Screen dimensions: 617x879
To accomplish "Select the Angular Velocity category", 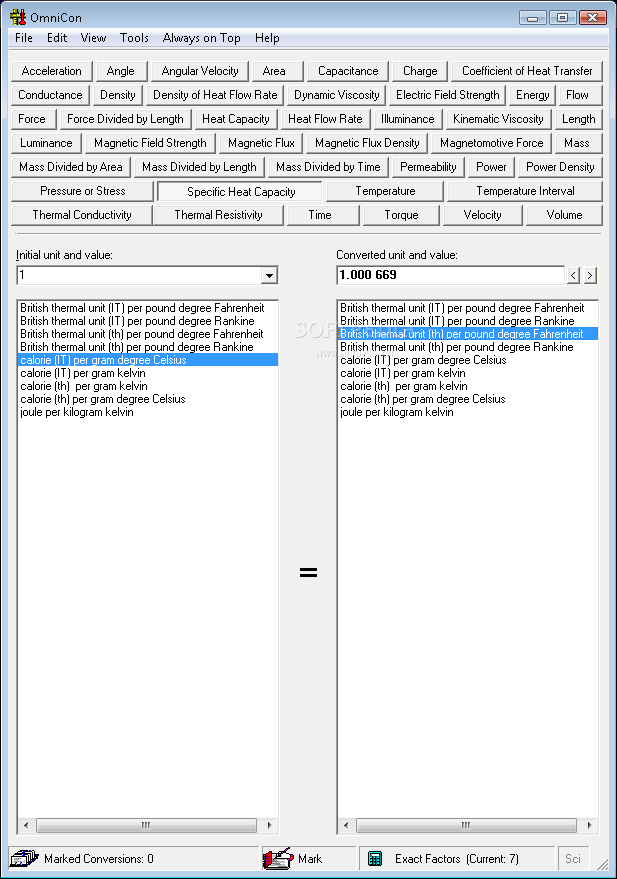I will (x=200, y=71).
